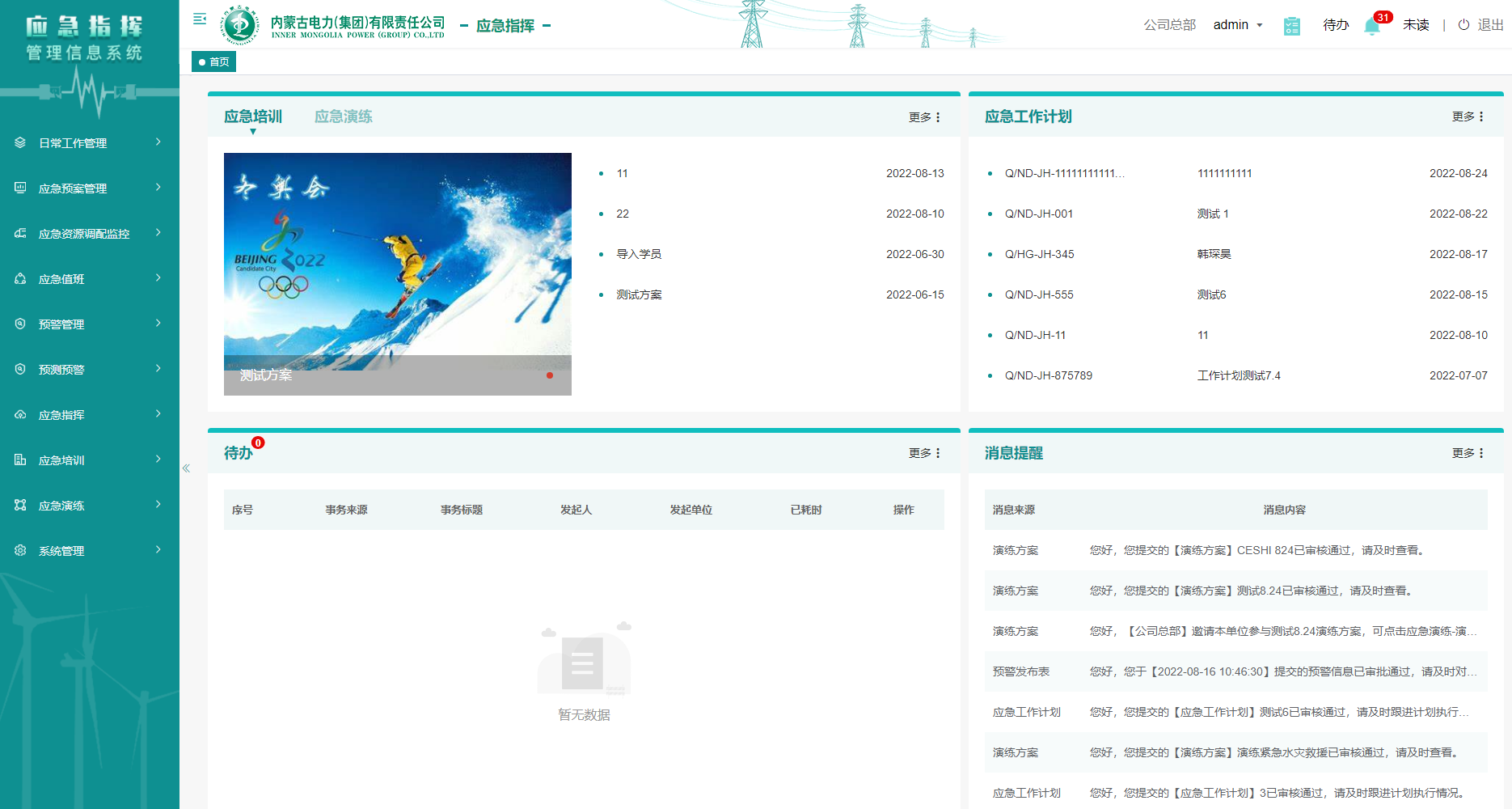This screenshot has width=1512, height=809.
Task: Click 更多 in 消息提醒 panel
Action: pyautogui.click(x=1468, y=453)
